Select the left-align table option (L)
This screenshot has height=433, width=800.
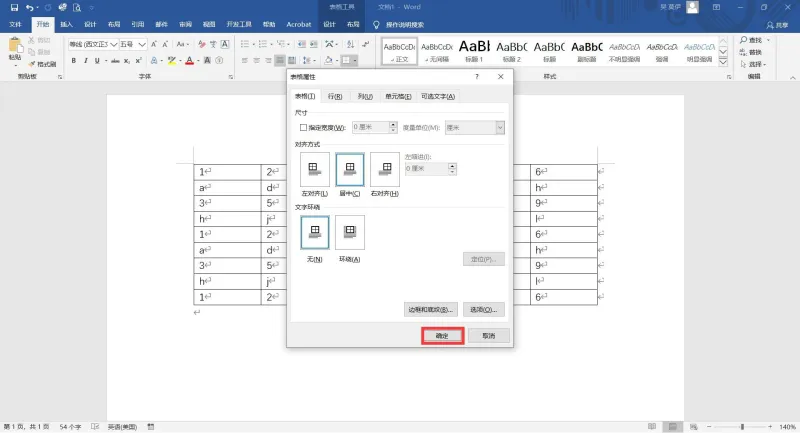[x=314, y=169]
